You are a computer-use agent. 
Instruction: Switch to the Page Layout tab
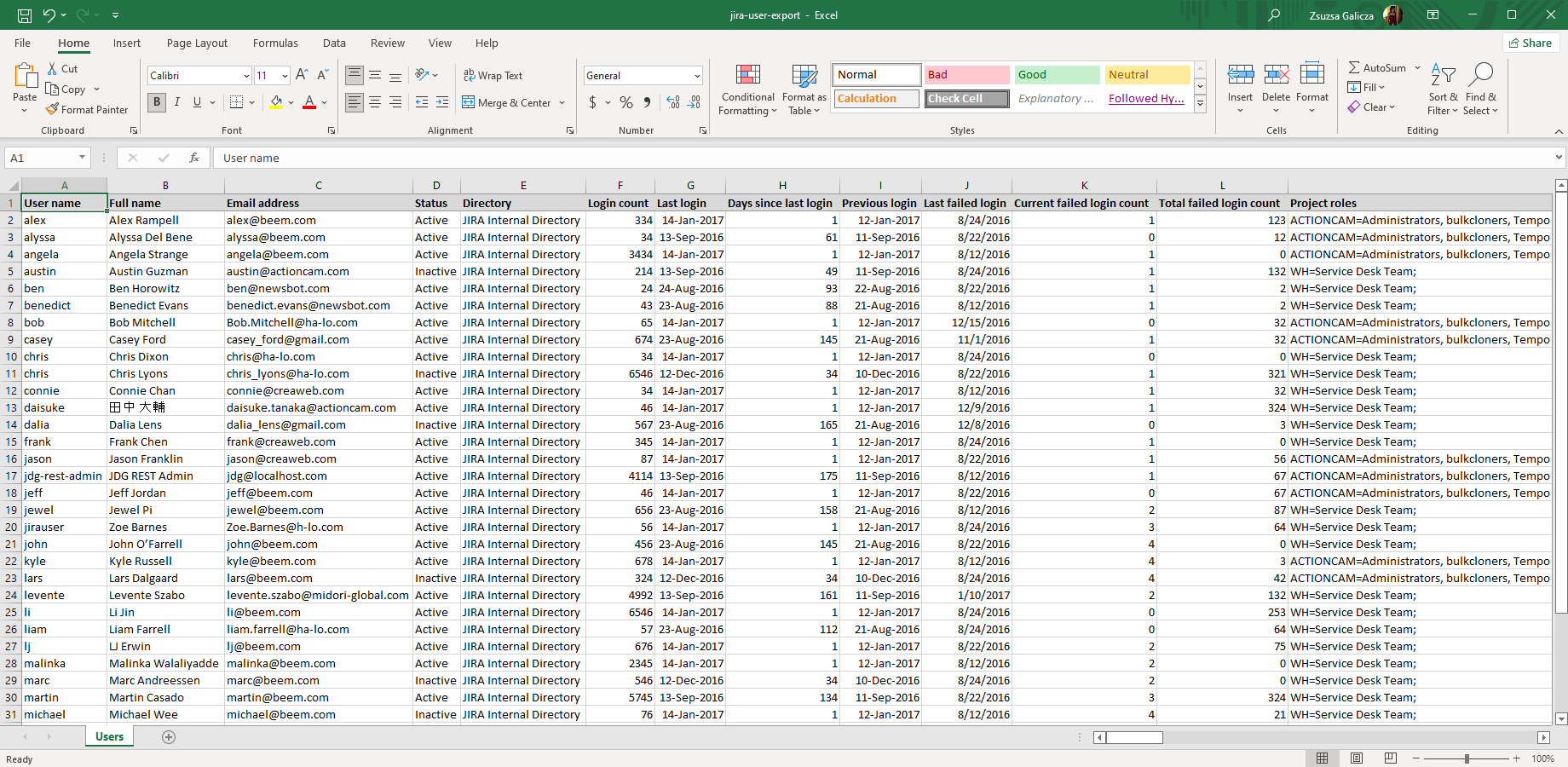click(x=197, y=43)
